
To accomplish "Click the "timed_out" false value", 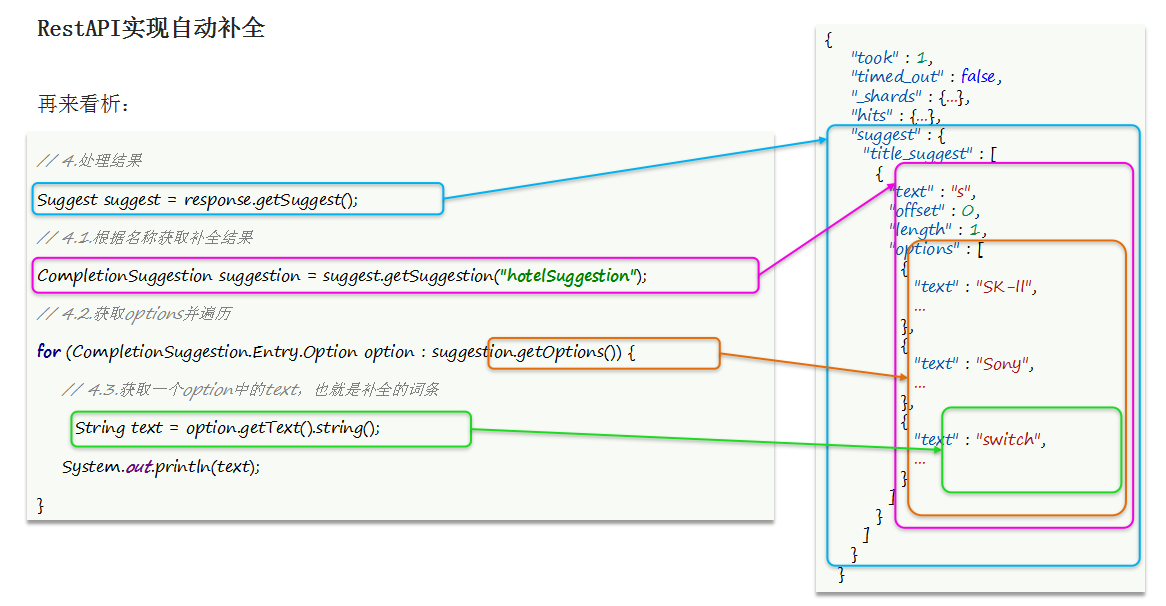I will (978, 77).
